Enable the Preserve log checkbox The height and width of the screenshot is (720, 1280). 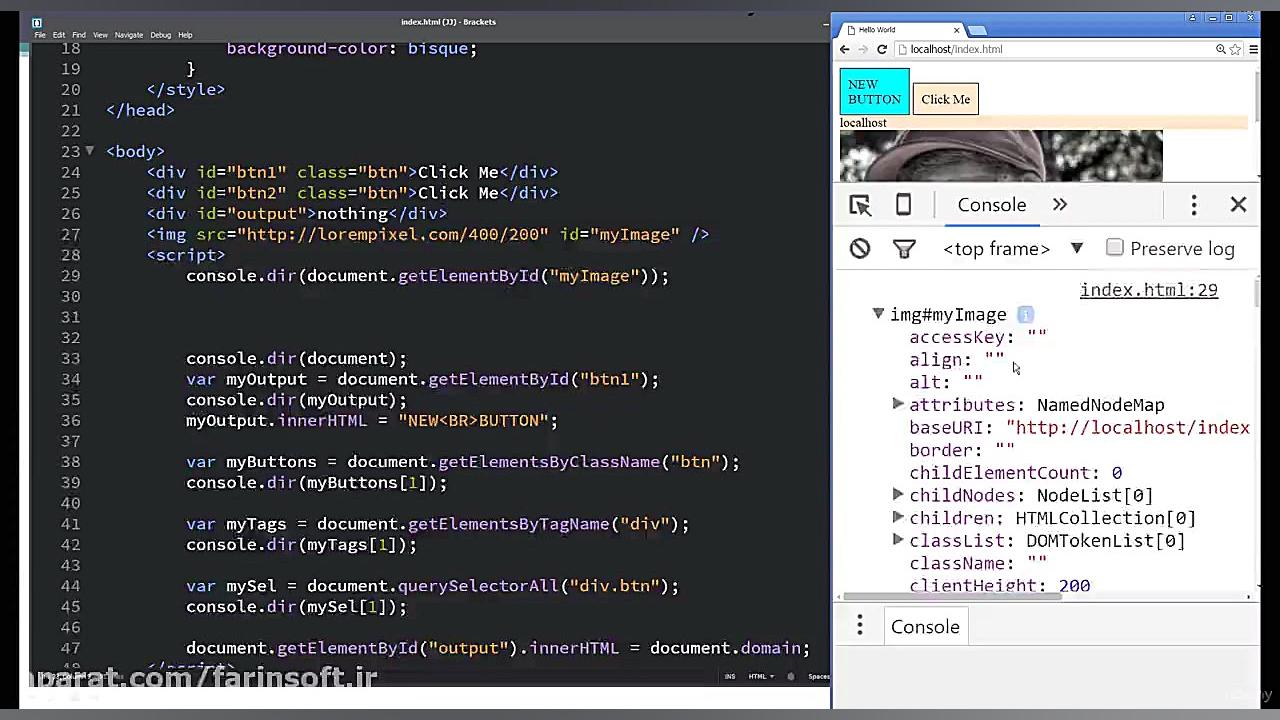click(1115, 248)
